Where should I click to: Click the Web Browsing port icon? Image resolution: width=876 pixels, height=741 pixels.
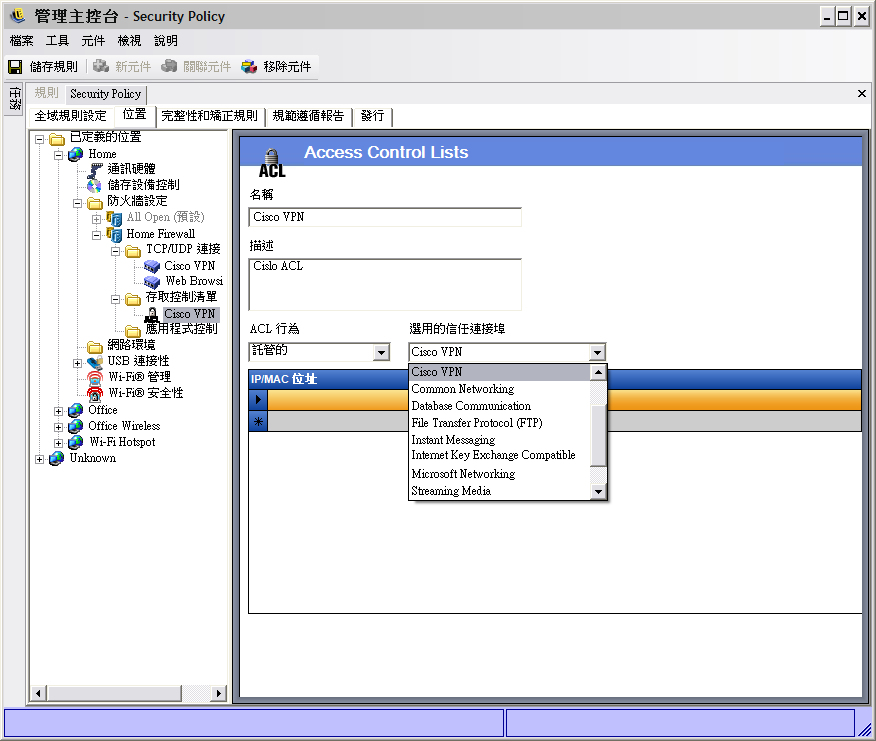point(151,282)
